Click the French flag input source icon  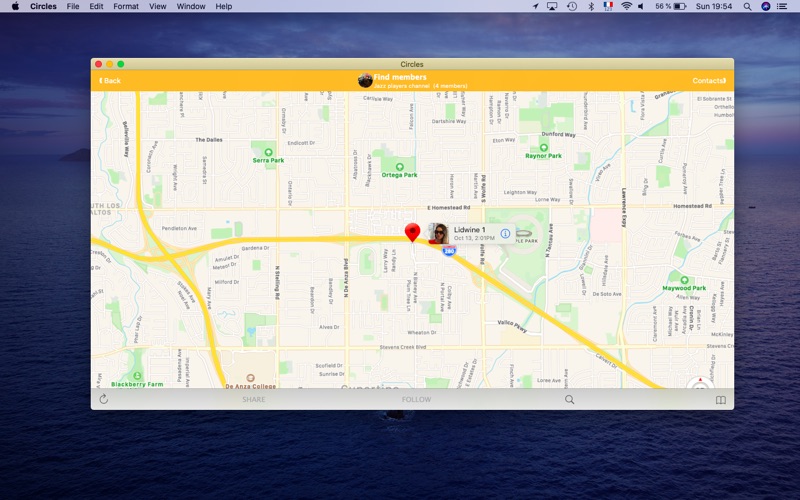[608, 6]
